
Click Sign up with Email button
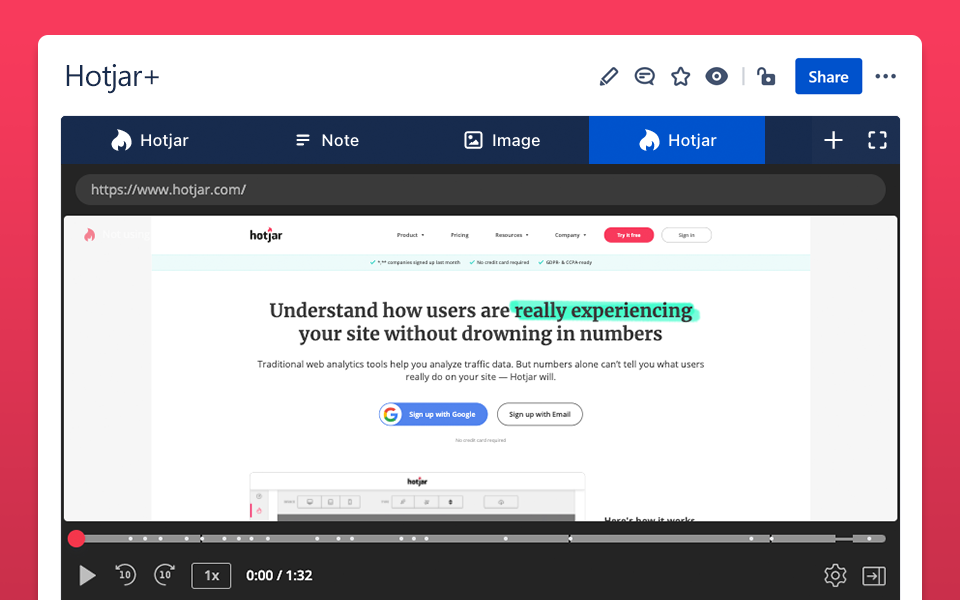(x=539, y=414)
